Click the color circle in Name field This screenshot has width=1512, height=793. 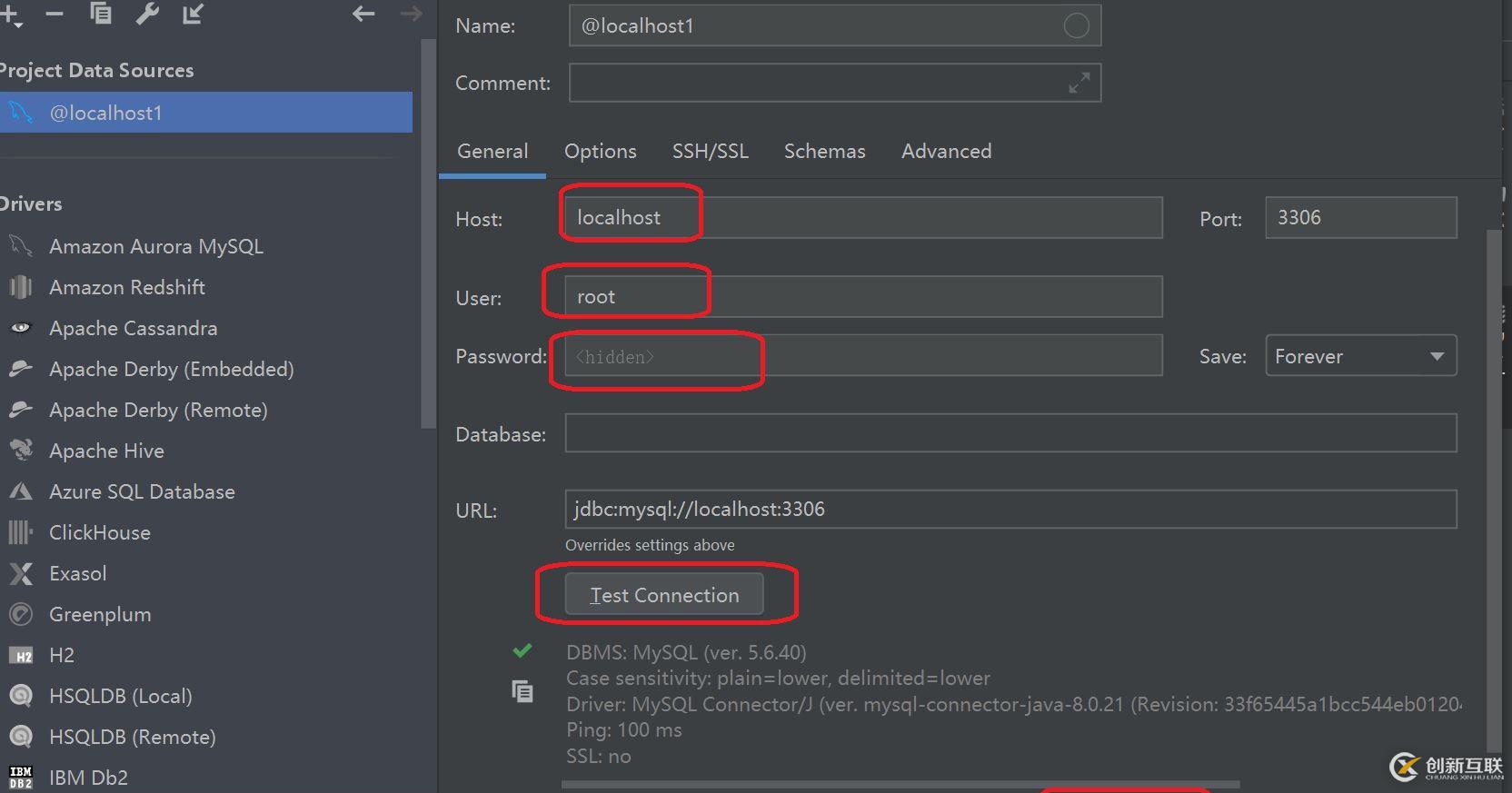(x=1076, y=25)
